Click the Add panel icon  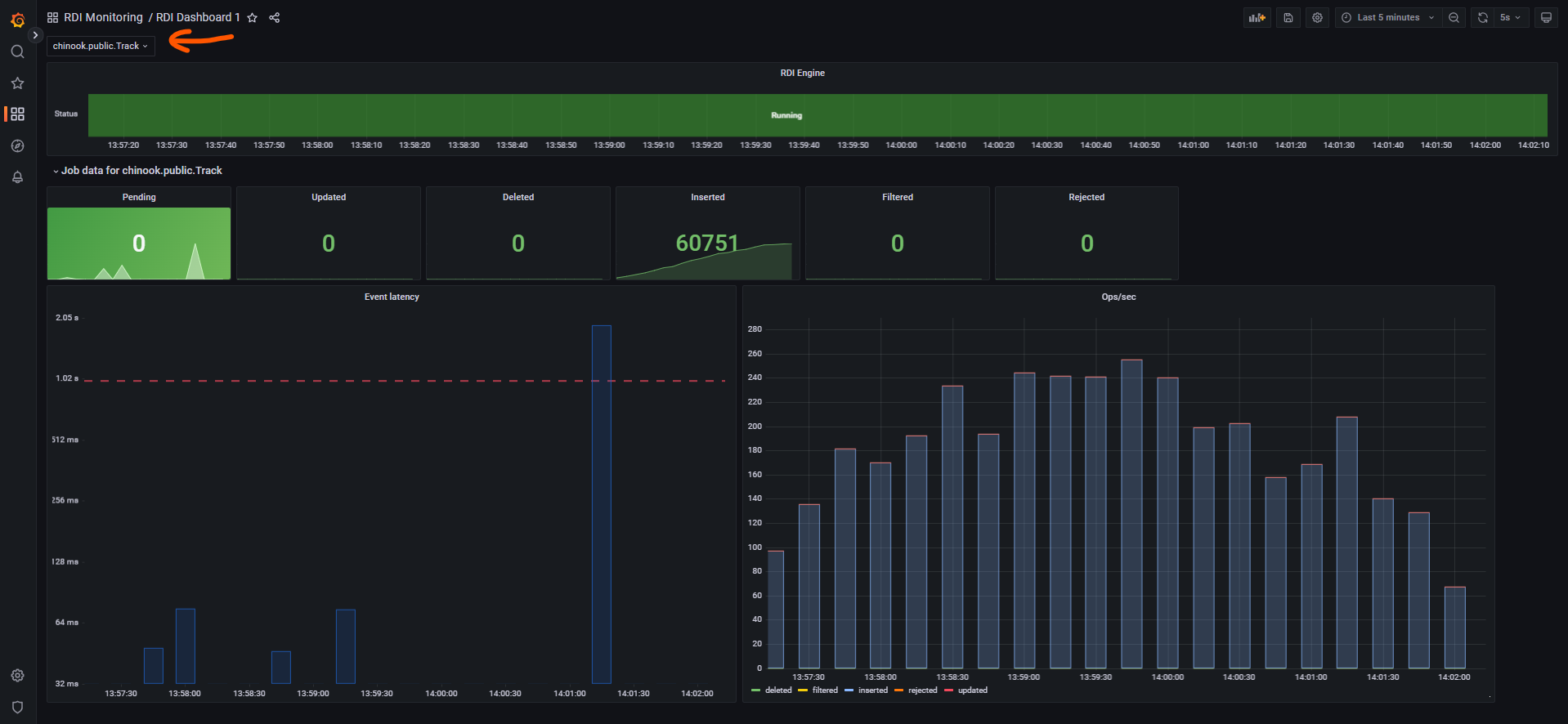1257,17
